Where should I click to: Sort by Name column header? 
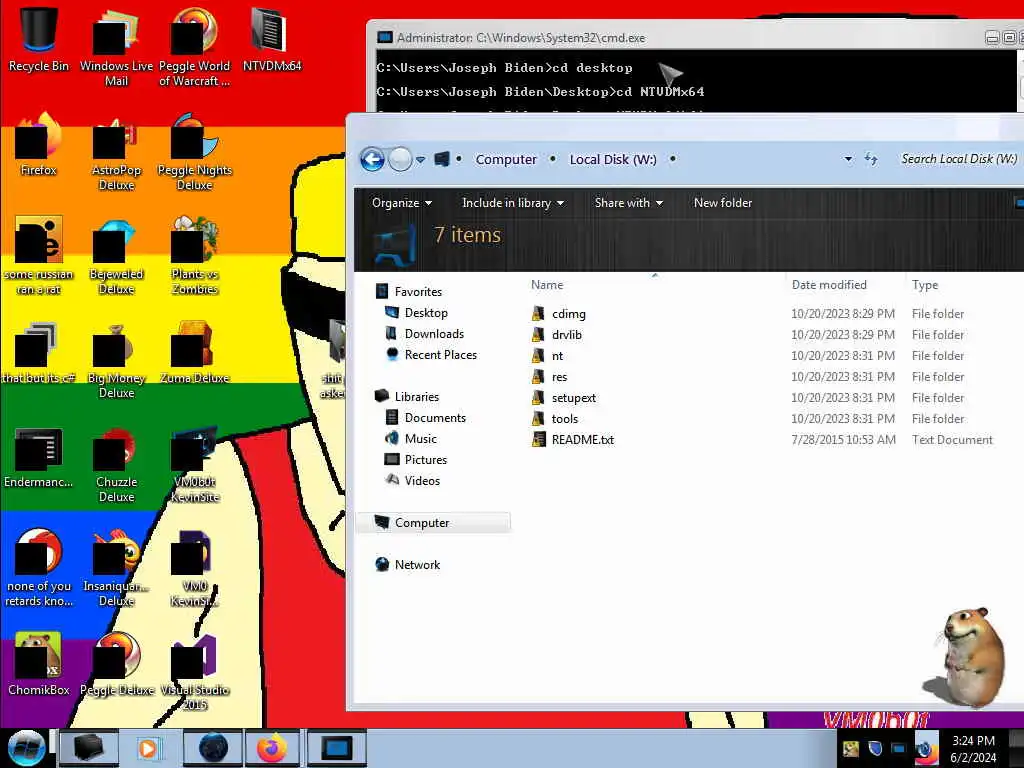tap(547, 285)
